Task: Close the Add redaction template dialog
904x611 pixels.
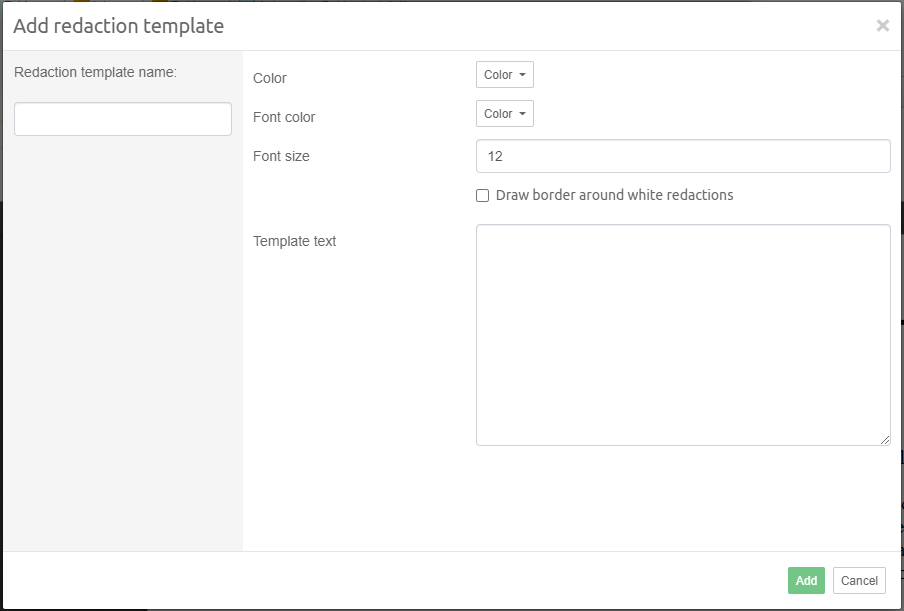Action: tap(882, 26)
